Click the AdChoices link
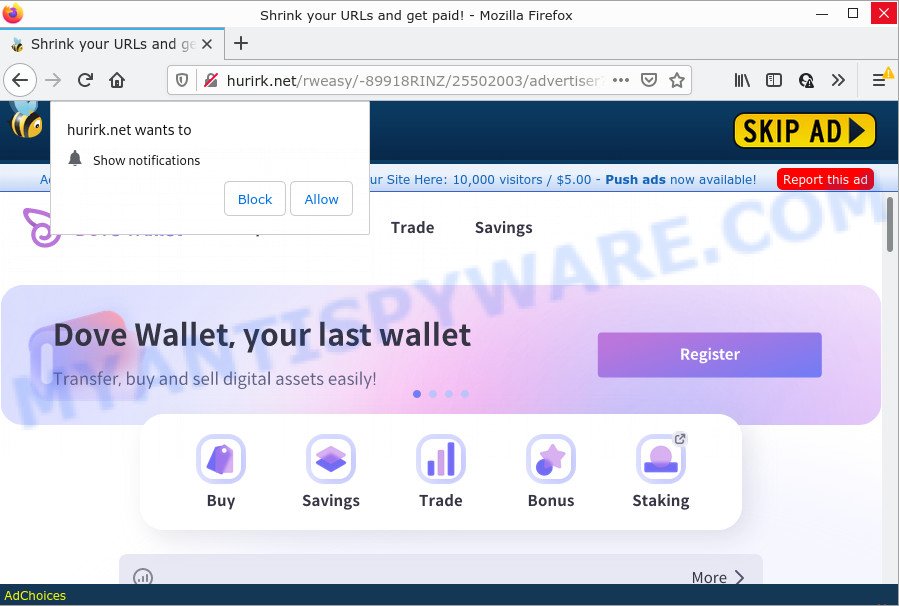The width and height of the screenshot is (899, 606). click(x=35, y=596)
